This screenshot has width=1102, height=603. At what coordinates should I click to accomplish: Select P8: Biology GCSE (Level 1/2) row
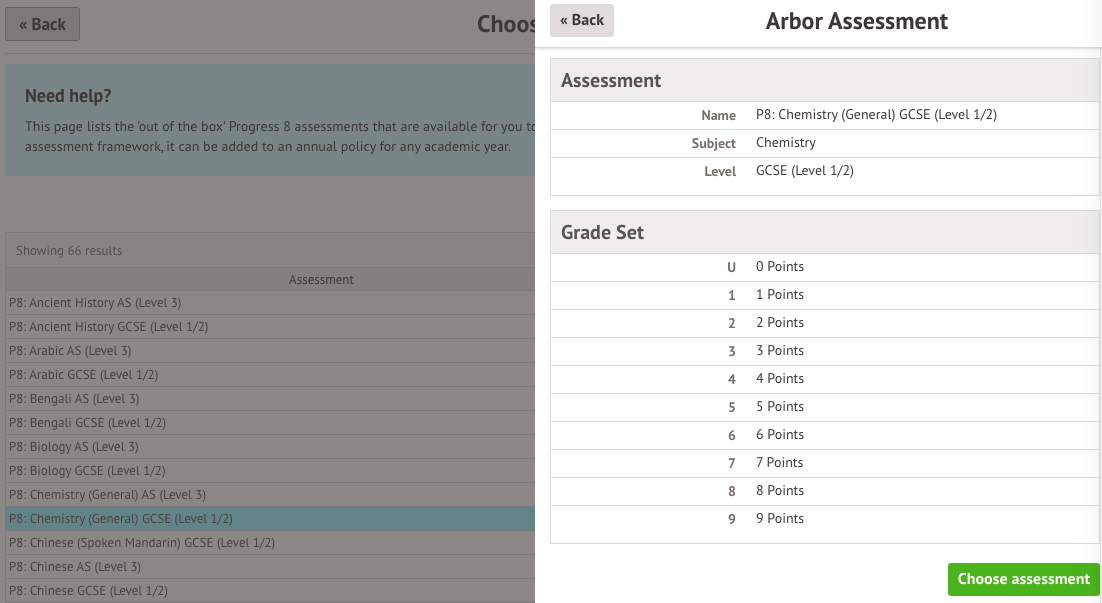[87, 471]
